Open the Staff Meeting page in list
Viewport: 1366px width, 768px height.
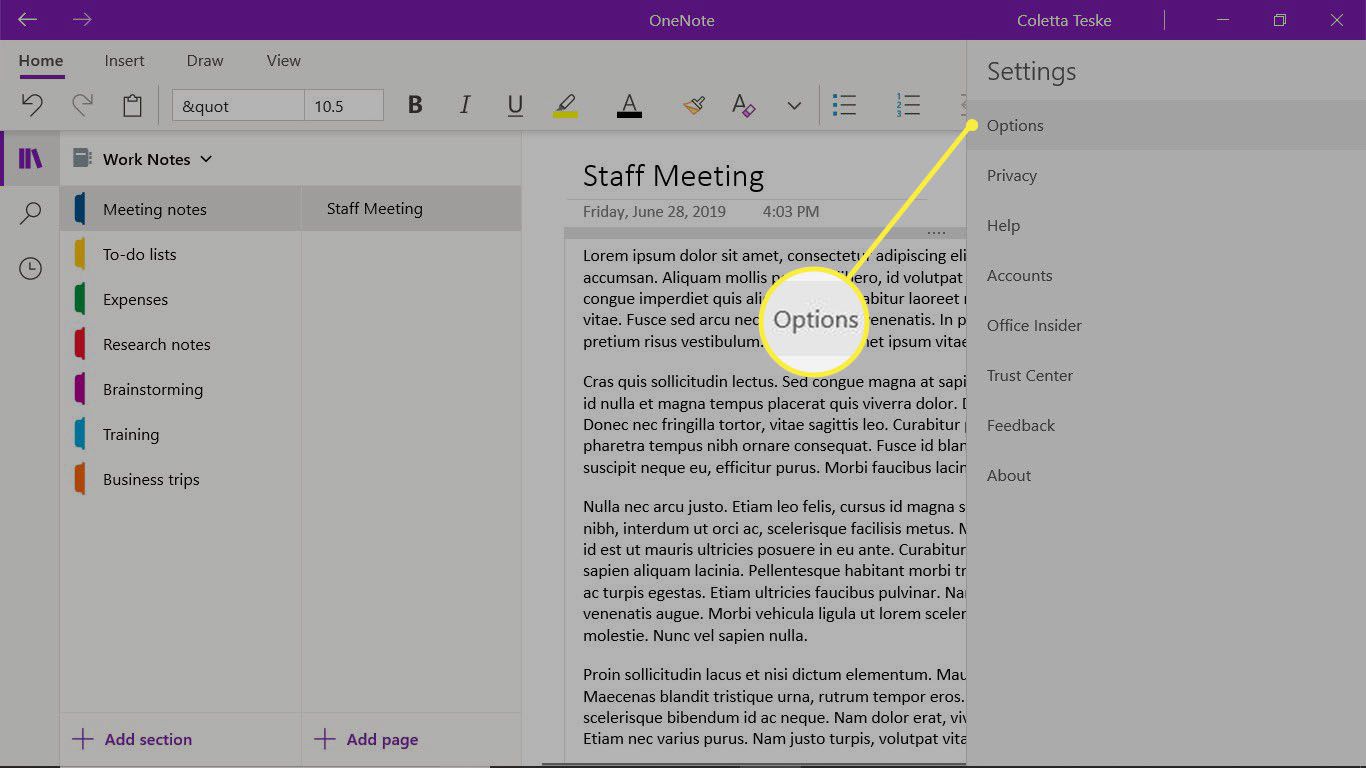click(411, 209)
